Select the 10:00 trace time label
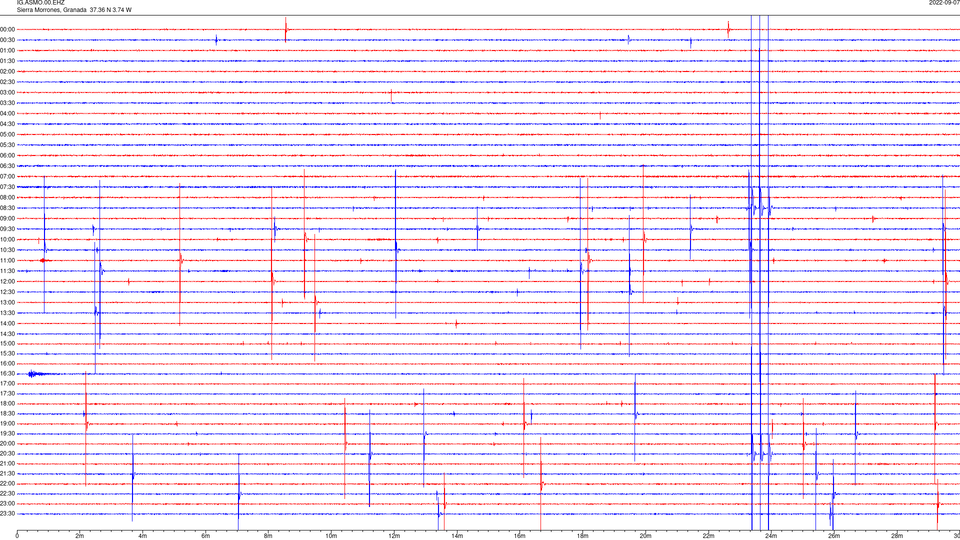960x540 pixels. point(7,239)
